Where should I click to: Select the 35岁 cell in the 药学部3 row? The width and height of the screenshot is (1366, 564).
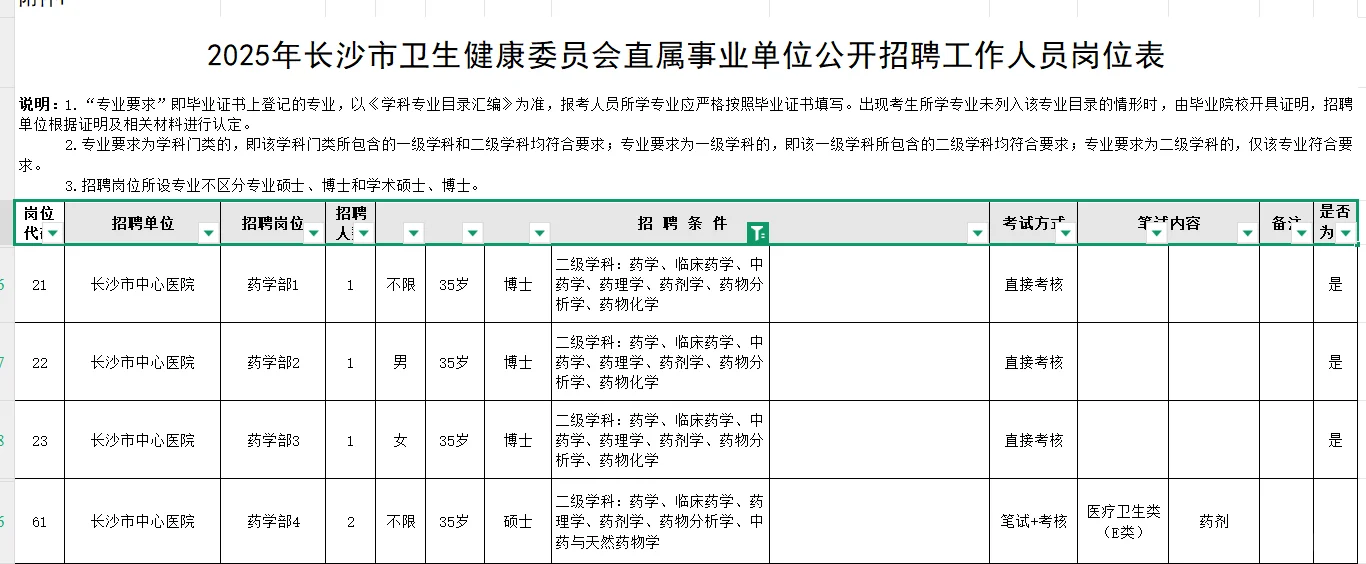pyautogui.click(x=454, y=440)
